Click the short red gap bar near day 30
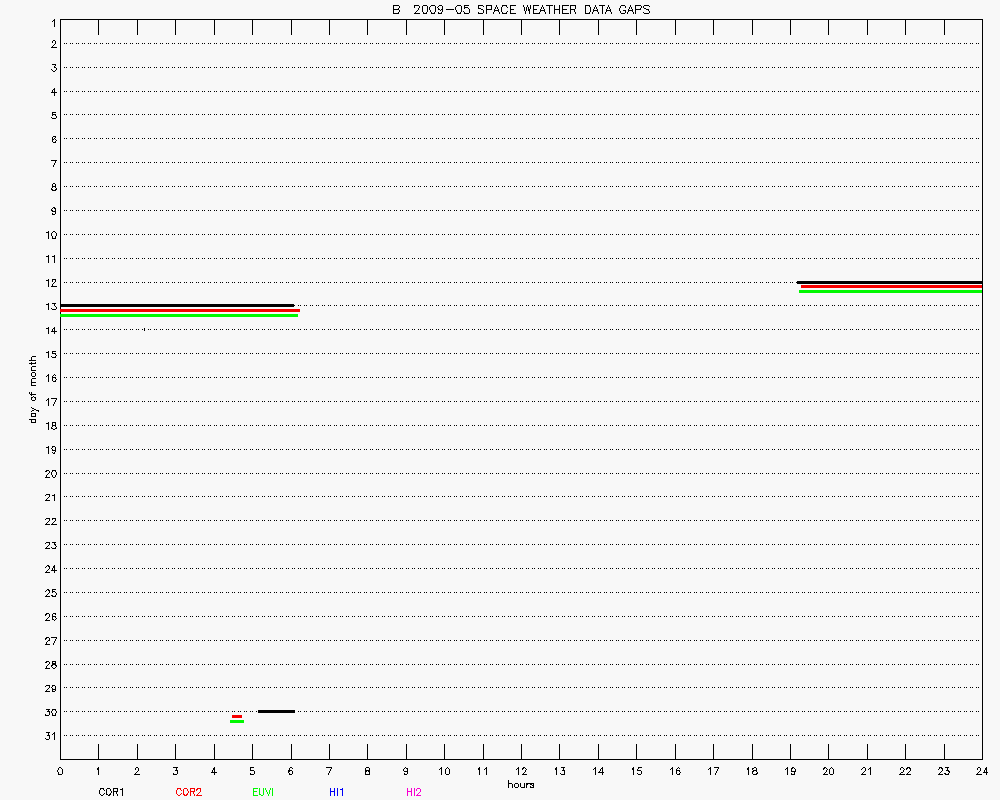 (237, 716)
